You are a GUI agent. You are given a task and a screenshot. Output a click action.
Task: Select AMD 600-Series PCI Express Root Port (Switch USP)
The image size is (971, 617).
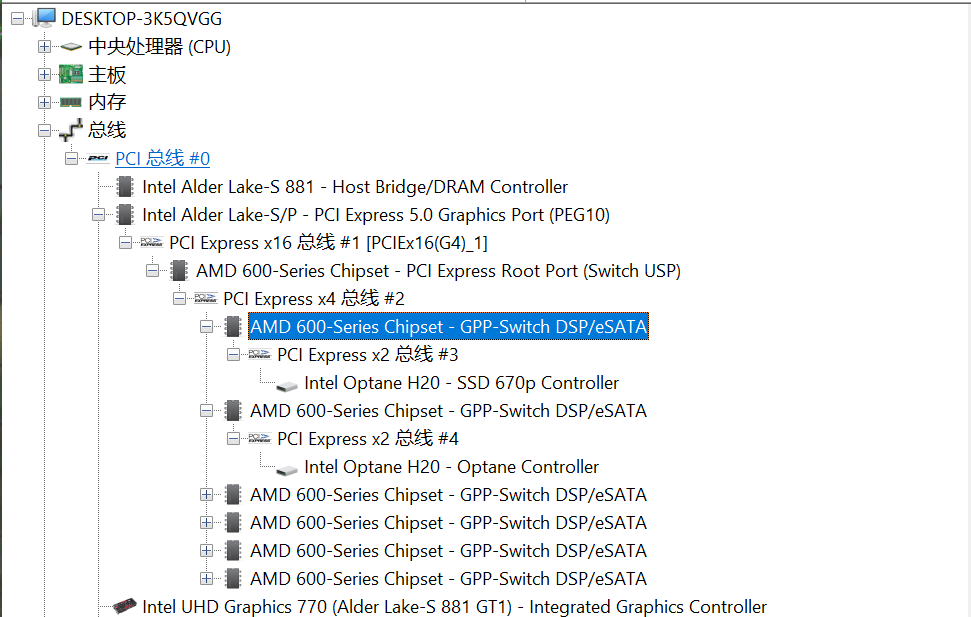pyautogui.click(x=438, y=271)
